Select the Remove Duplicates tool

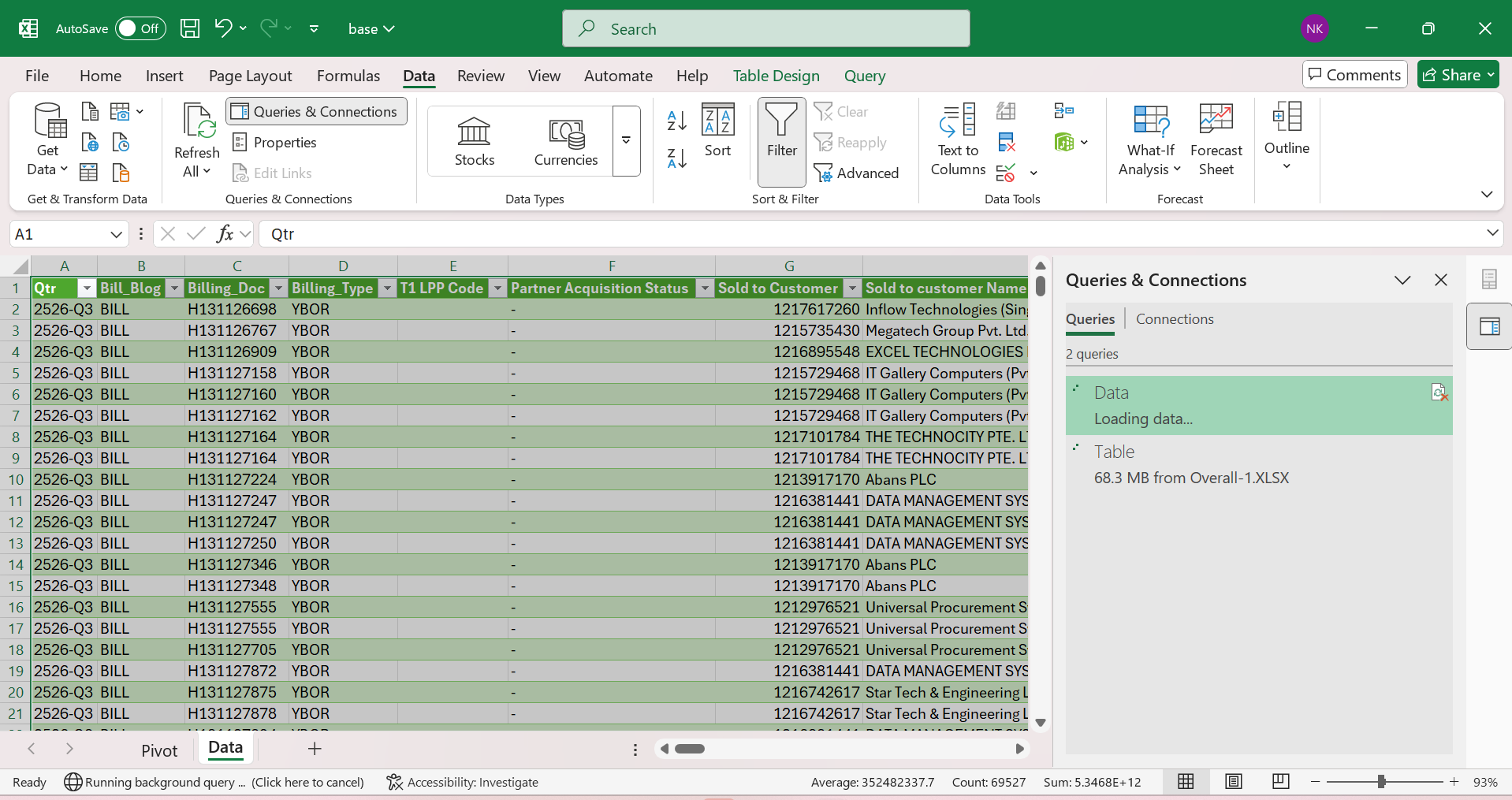(1007, 142)
